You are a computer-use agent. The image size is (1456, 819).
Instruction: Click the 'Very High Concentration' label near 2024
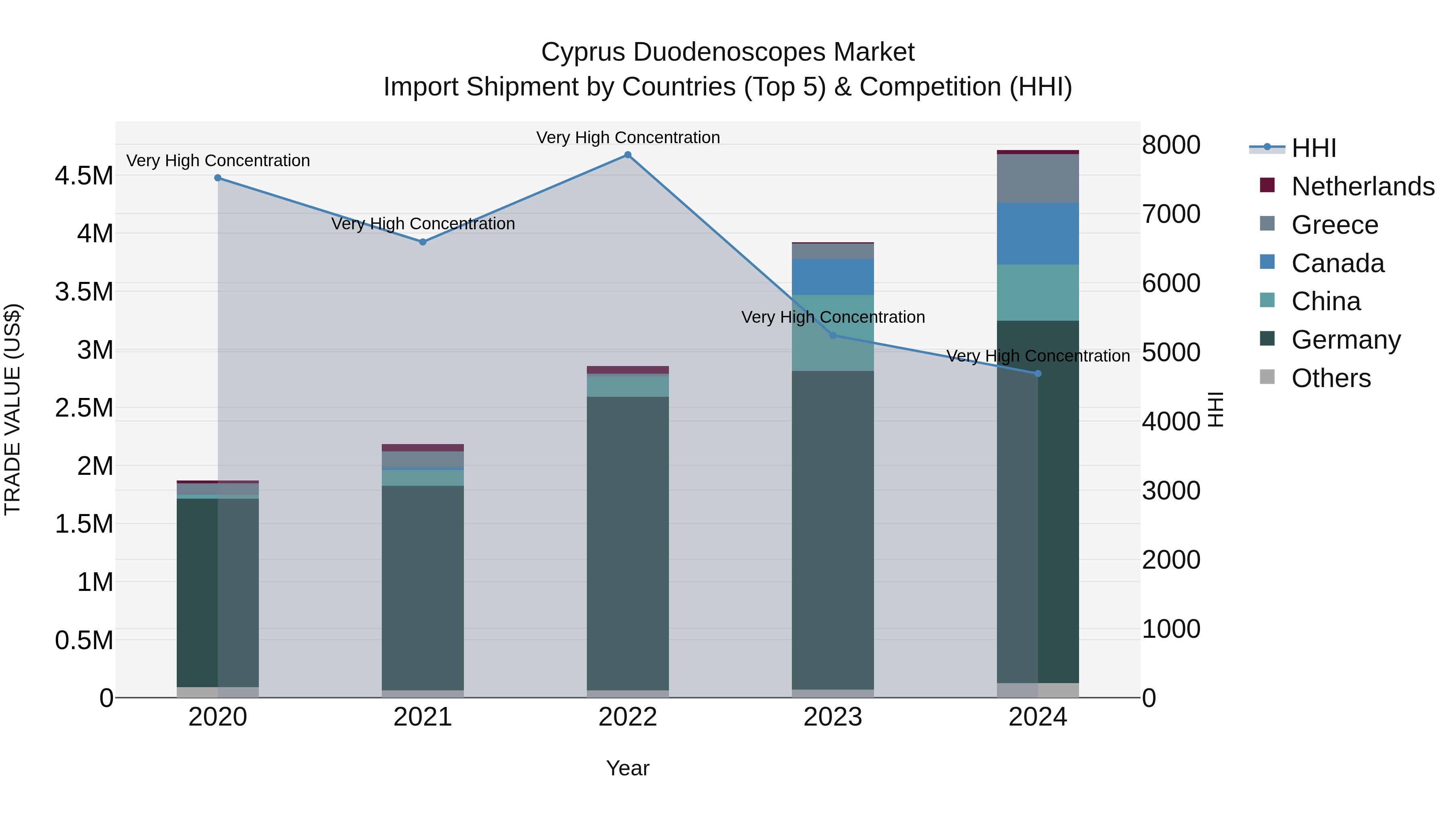coord(1038,356)
